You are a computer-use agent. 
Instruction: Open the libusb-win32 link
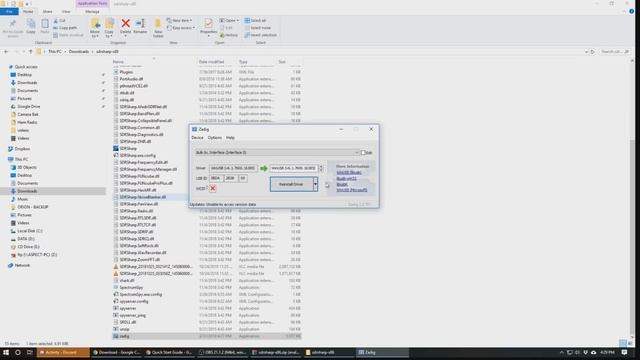[346, 179]
